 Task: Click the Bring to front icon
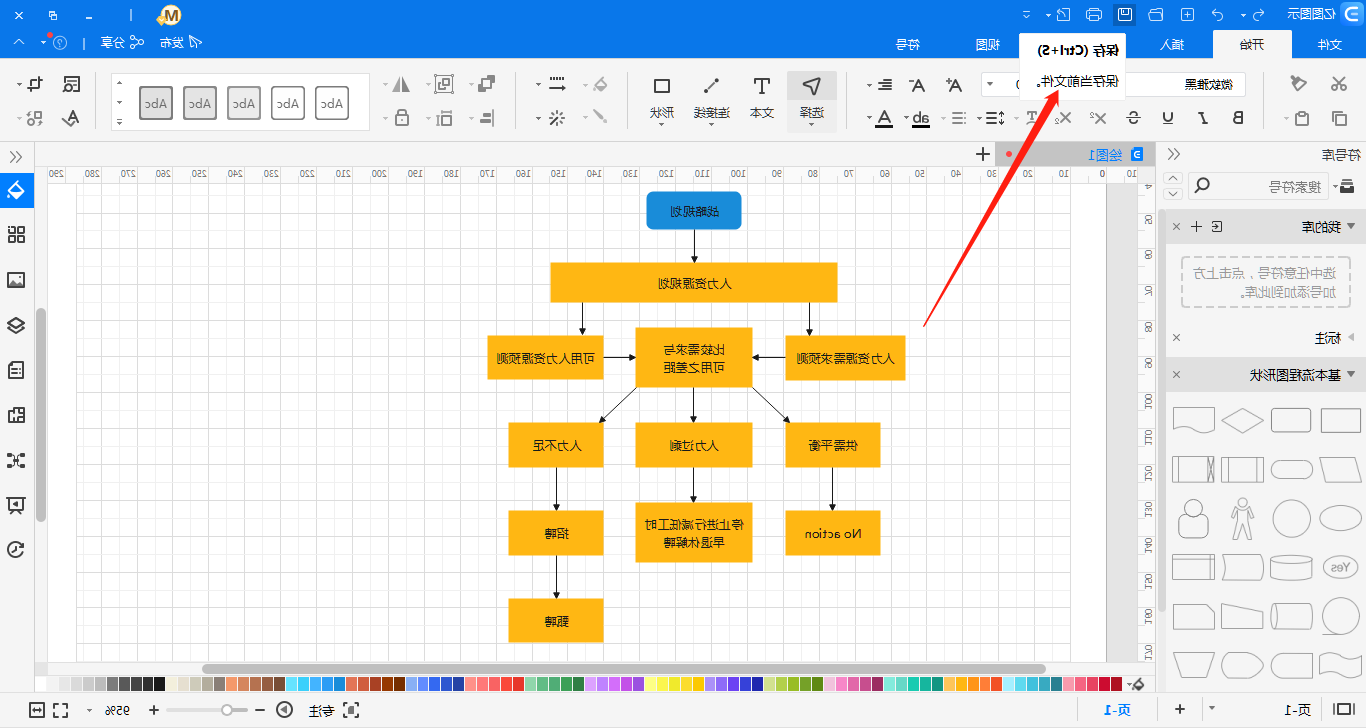pyautogui.click(x=486, y=84)
